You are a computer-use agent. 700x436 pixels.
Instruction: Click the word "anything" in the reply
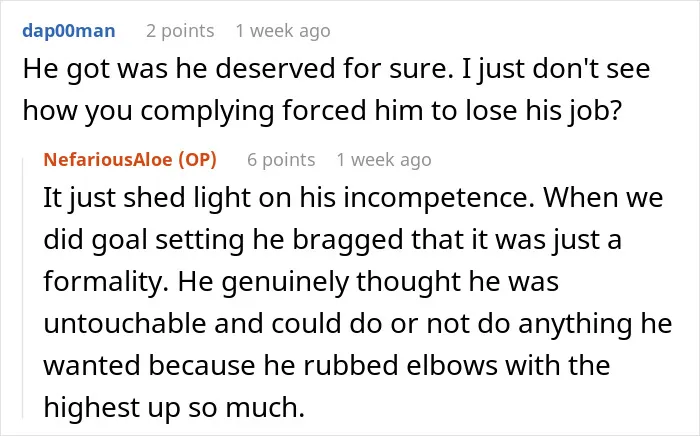pyautogui.click(x=575, y=324)
